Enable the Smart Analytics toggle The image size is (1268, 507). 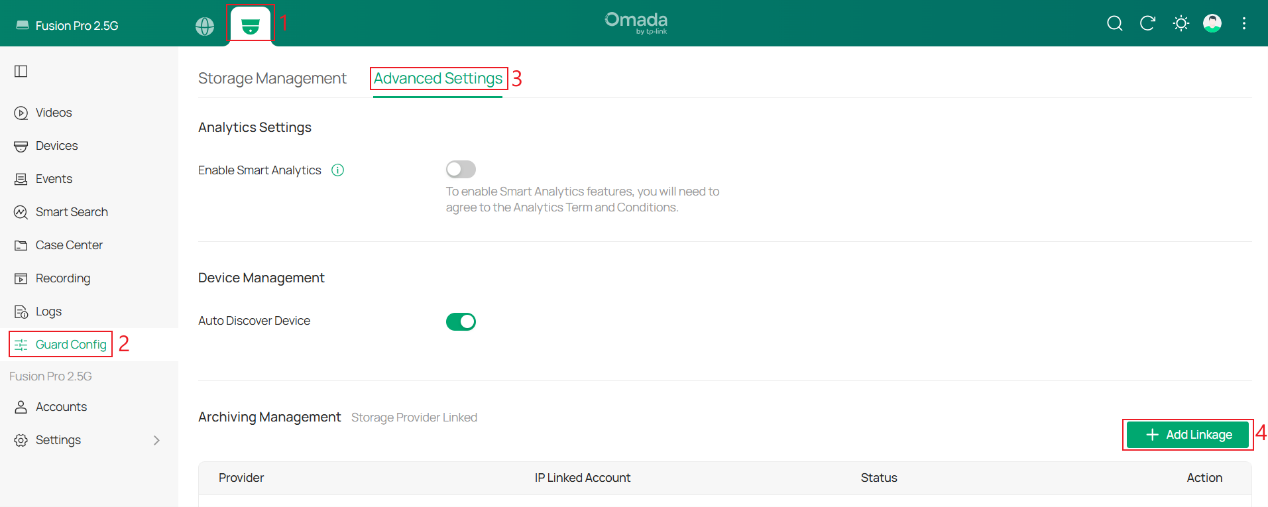click(x=461, y=169)
